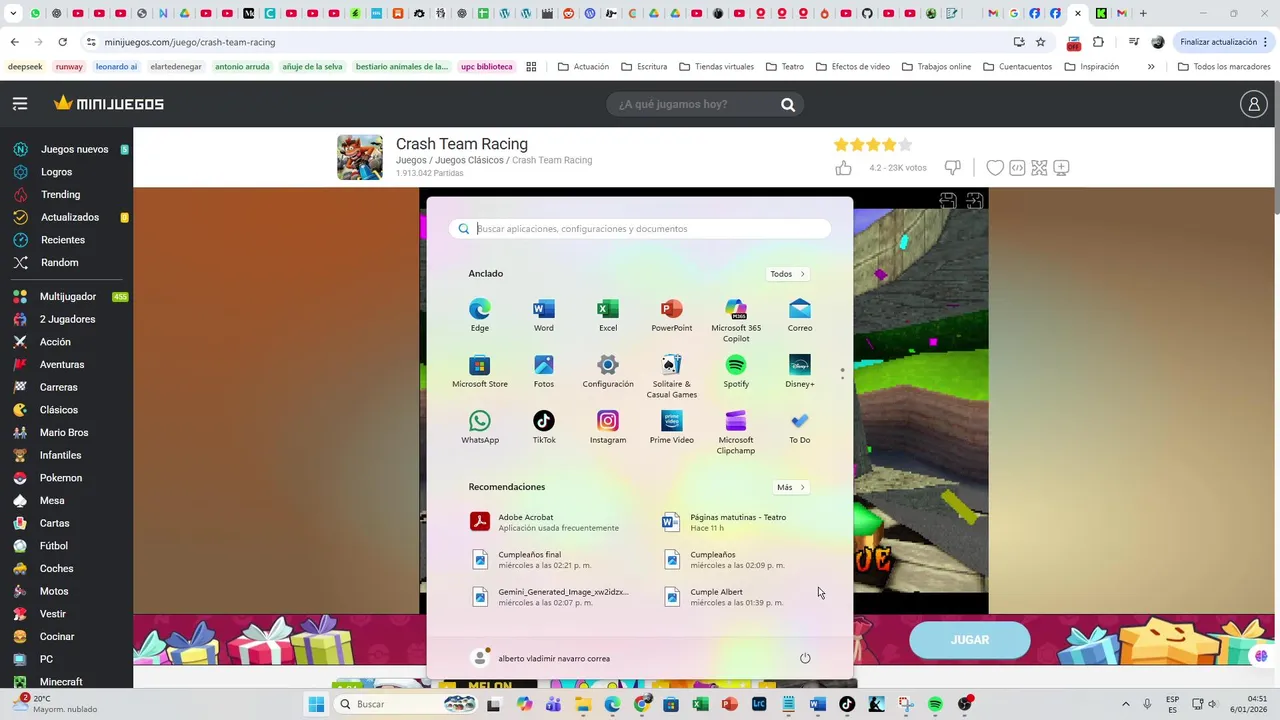Open the deepseek bookmark
This screenshot has height=720, width=1280.
(25, 67)
